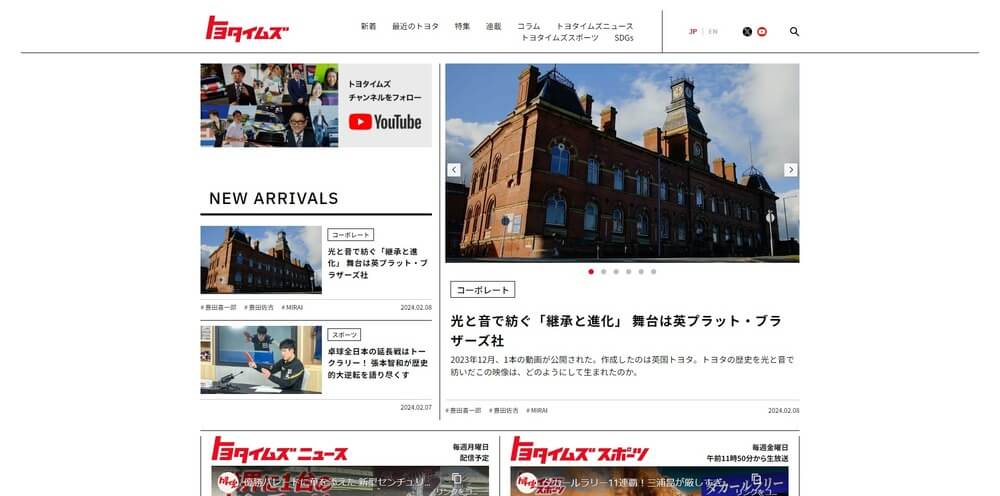
Task: Open the SDGs menu item
Action: pyautogui.click(x=624, y=38)
